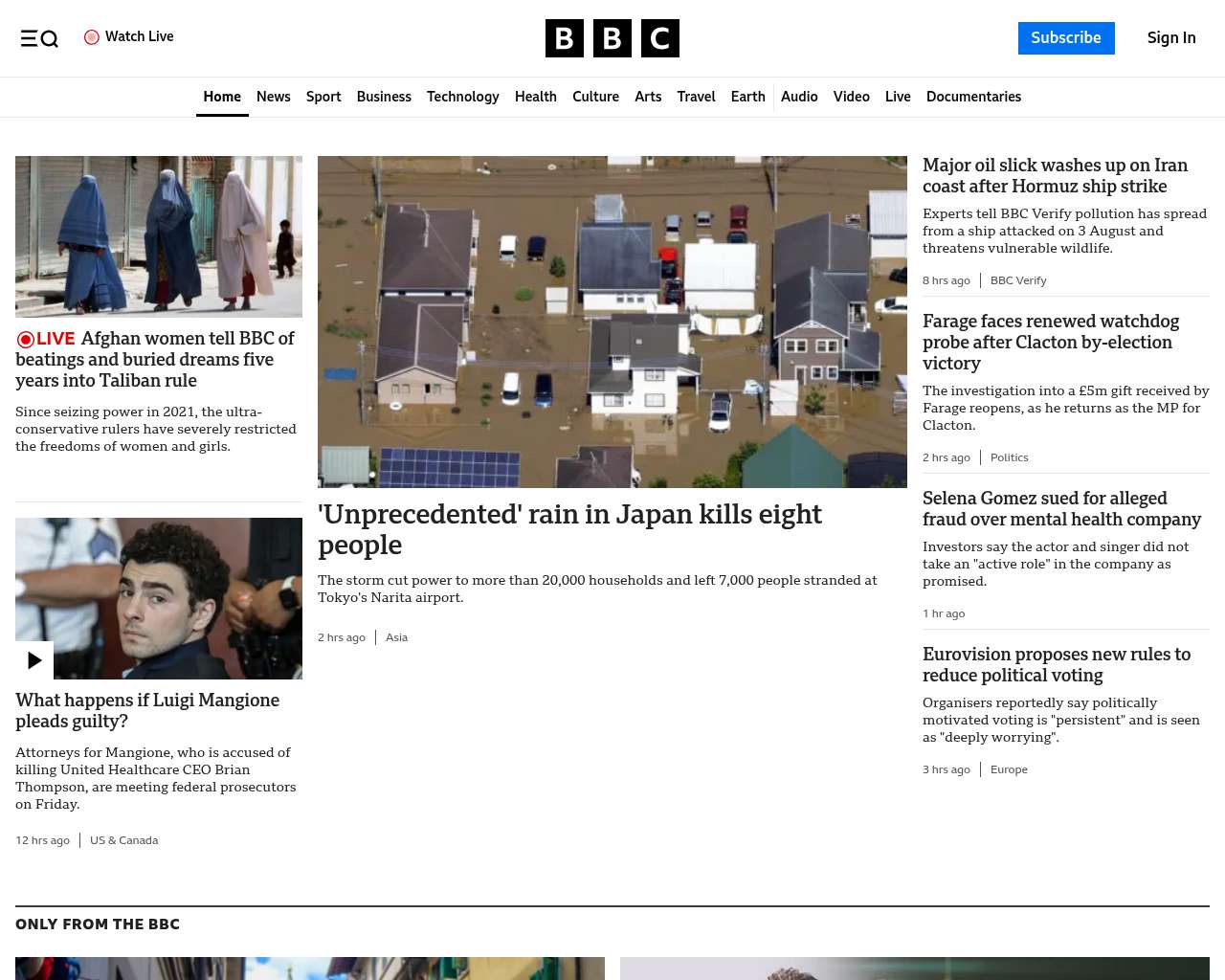Go to the Sport section
The image size is (1225, 980).
point(323,97)
